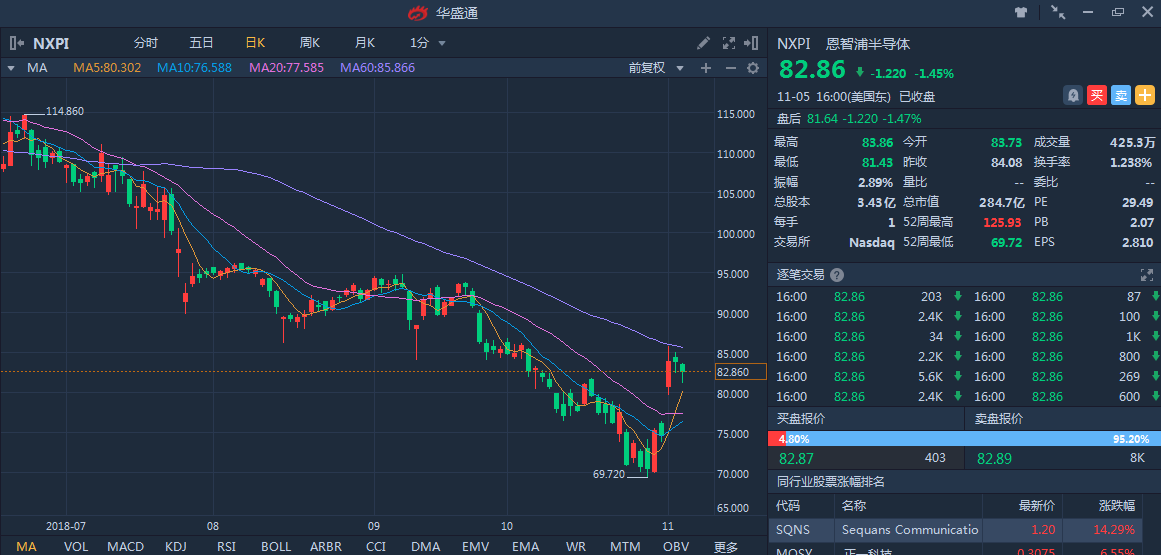Click the red 买 buy button
The image size is (1161, 555).
[x=1097, y=95]
